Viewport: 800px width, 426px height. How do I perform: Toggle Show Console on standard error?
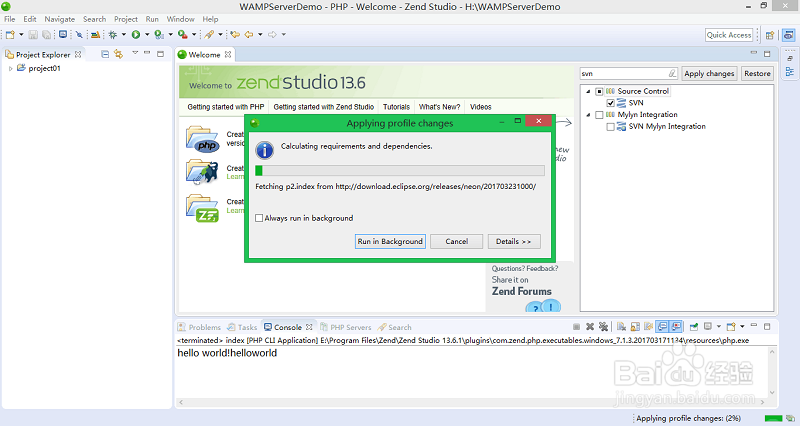pos(676,327)
